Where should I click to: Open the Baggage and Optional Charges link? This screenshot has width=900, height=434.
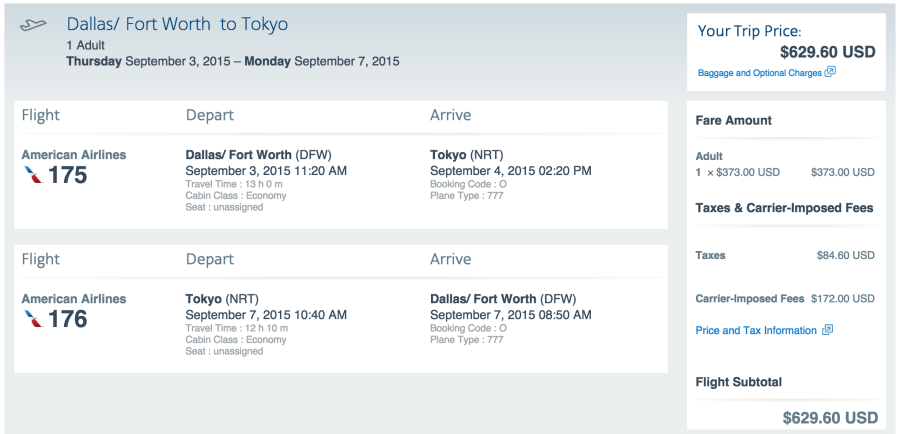point(760,73)
